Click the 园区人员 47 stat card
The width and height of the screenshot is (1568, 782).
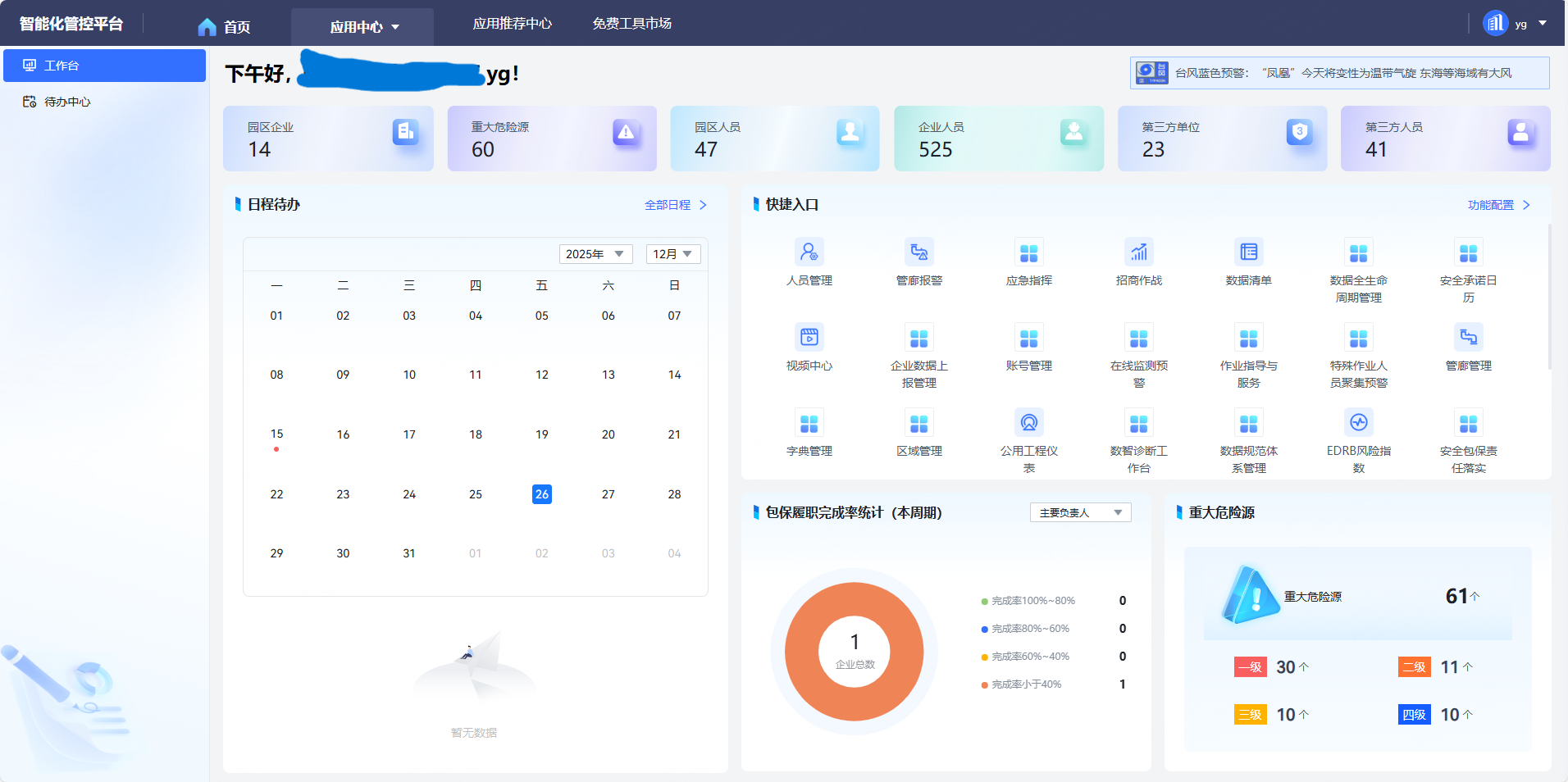[775, 139]
